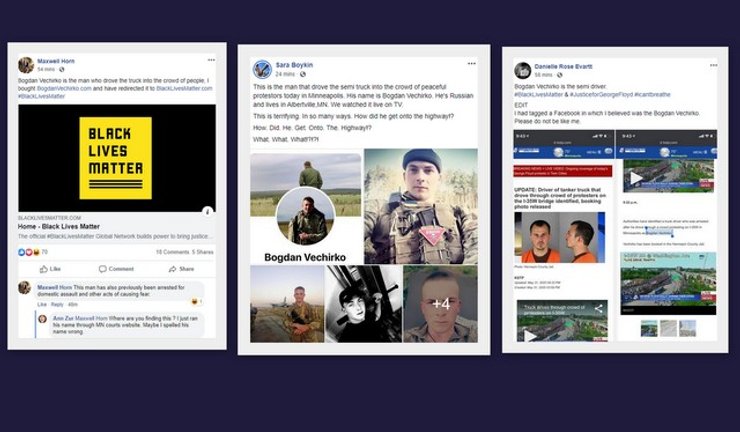
Task: Play the aerial bridge video in right screenshot
Action: point(636,178)
